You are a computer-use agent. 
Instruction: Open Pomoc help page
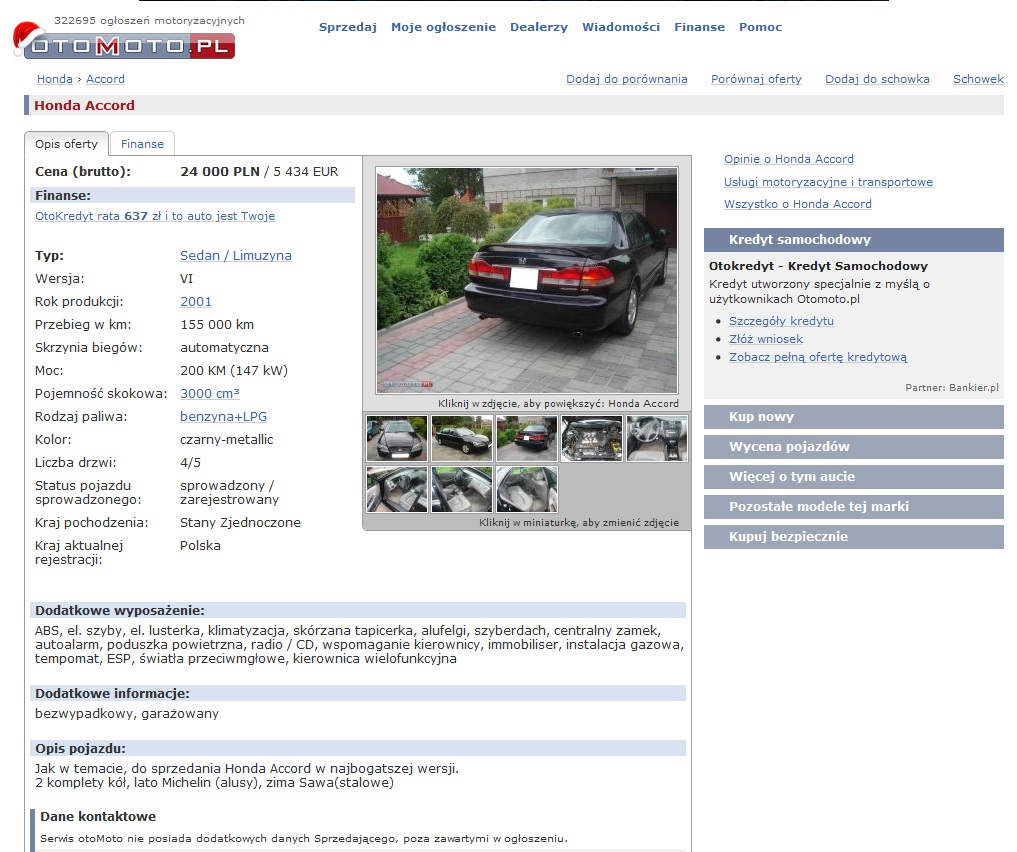(x=760, y=27)
